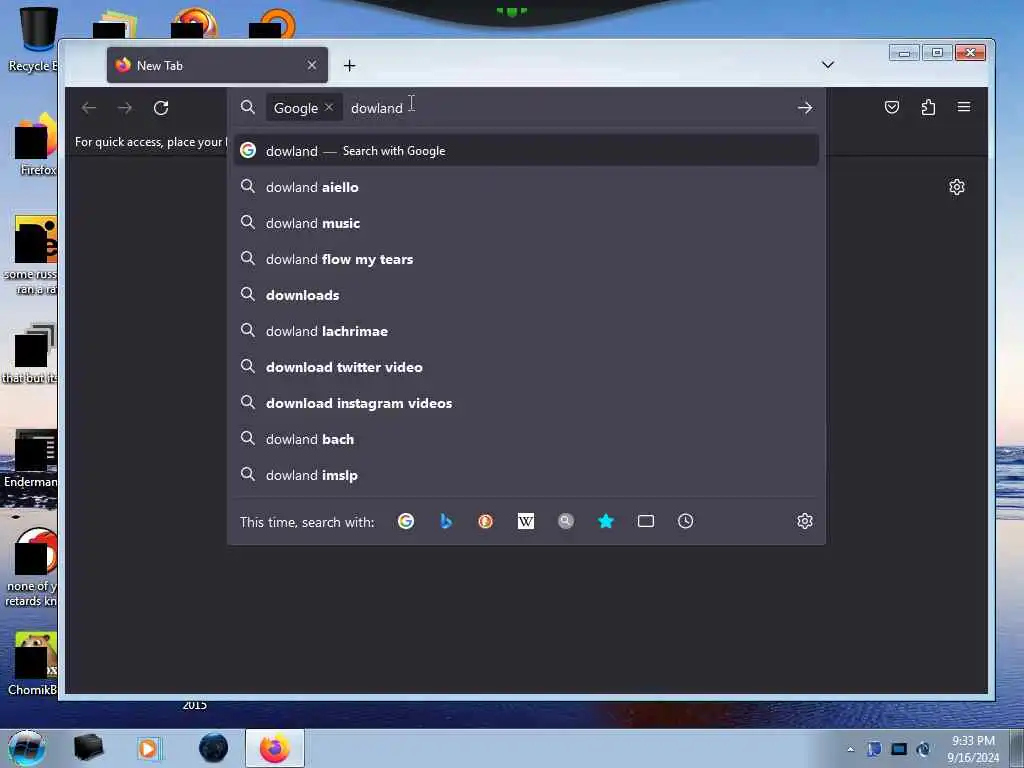Search this time with Bing icon

446,521
